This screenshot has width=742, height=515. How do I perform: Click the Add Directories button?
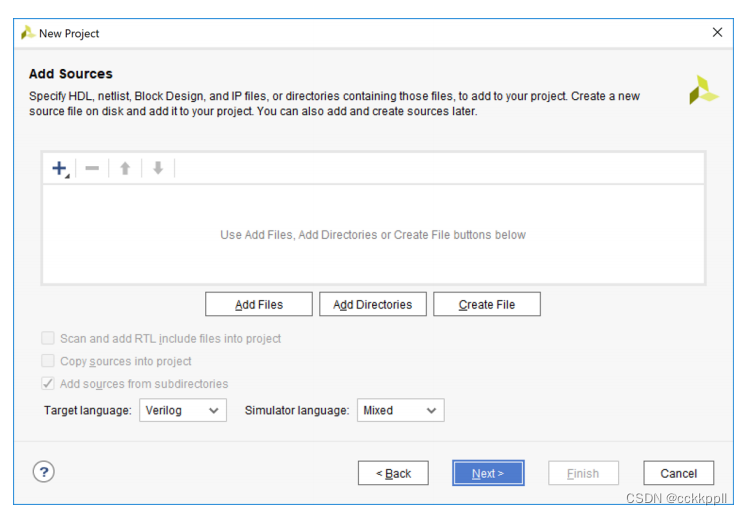coord(373,304)
